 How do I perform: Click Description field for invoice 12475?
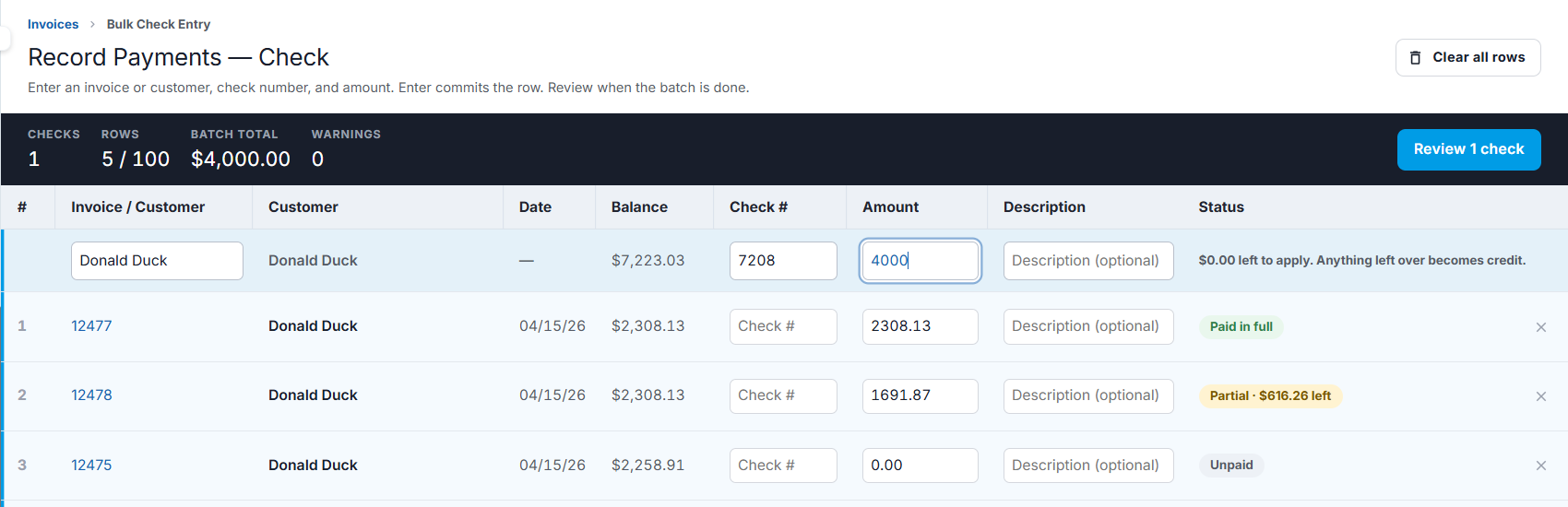click(x=1088, y=466)
